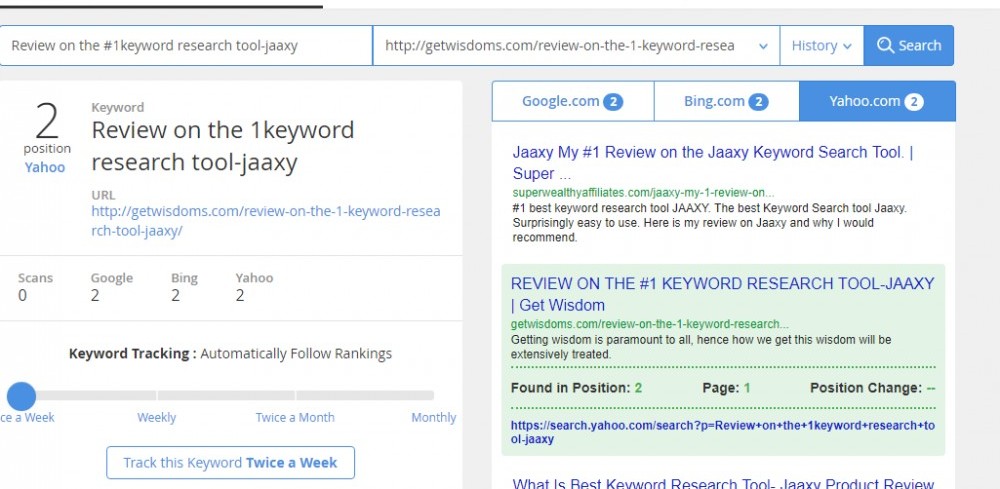Screen dimensions: 1000x489
Task: Open the Jaaxy My #1 Review result title
Action: [x=712, y=163]
